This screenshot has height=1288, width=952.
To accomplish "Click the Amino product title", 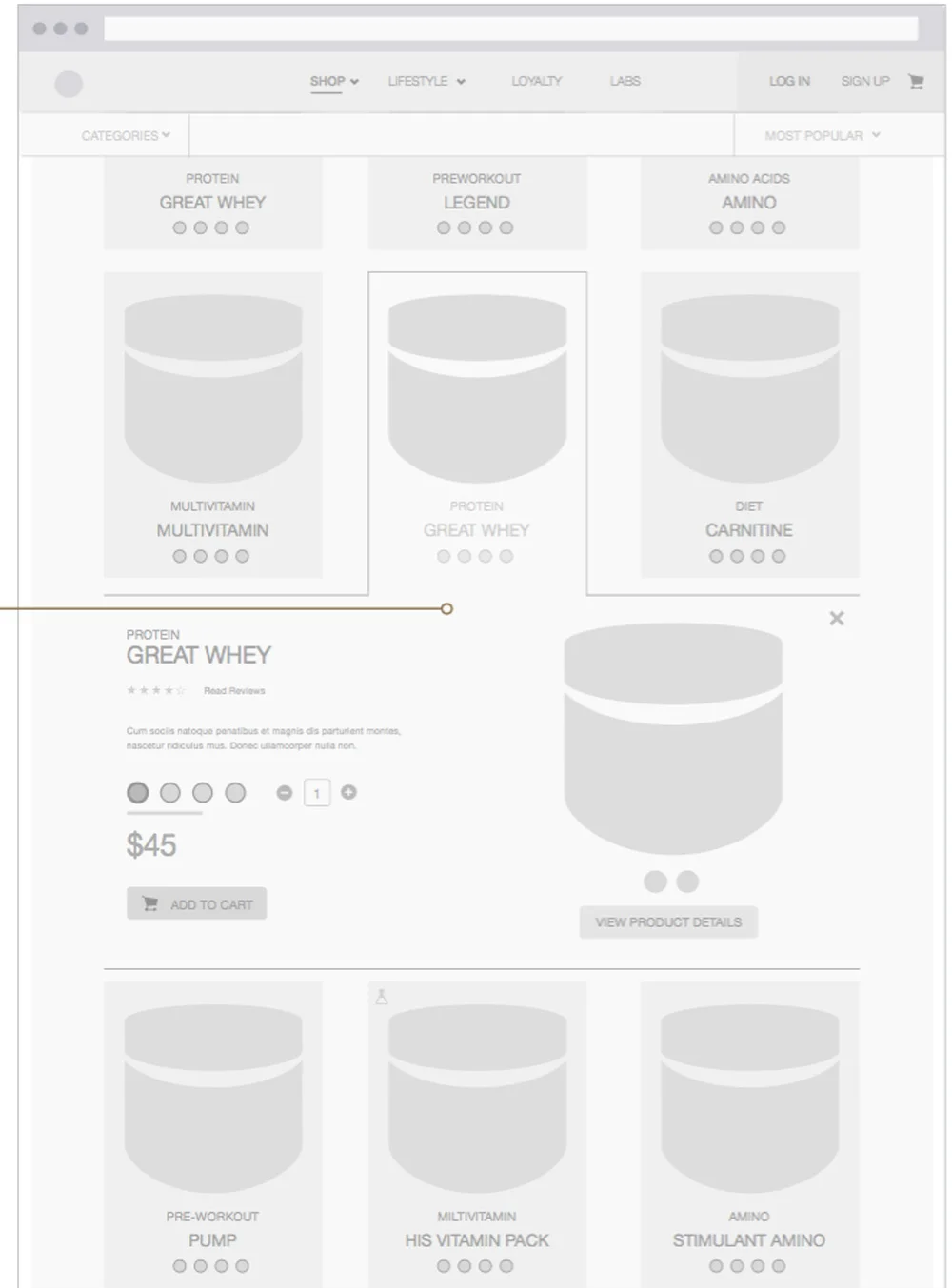I will (749, 203).
